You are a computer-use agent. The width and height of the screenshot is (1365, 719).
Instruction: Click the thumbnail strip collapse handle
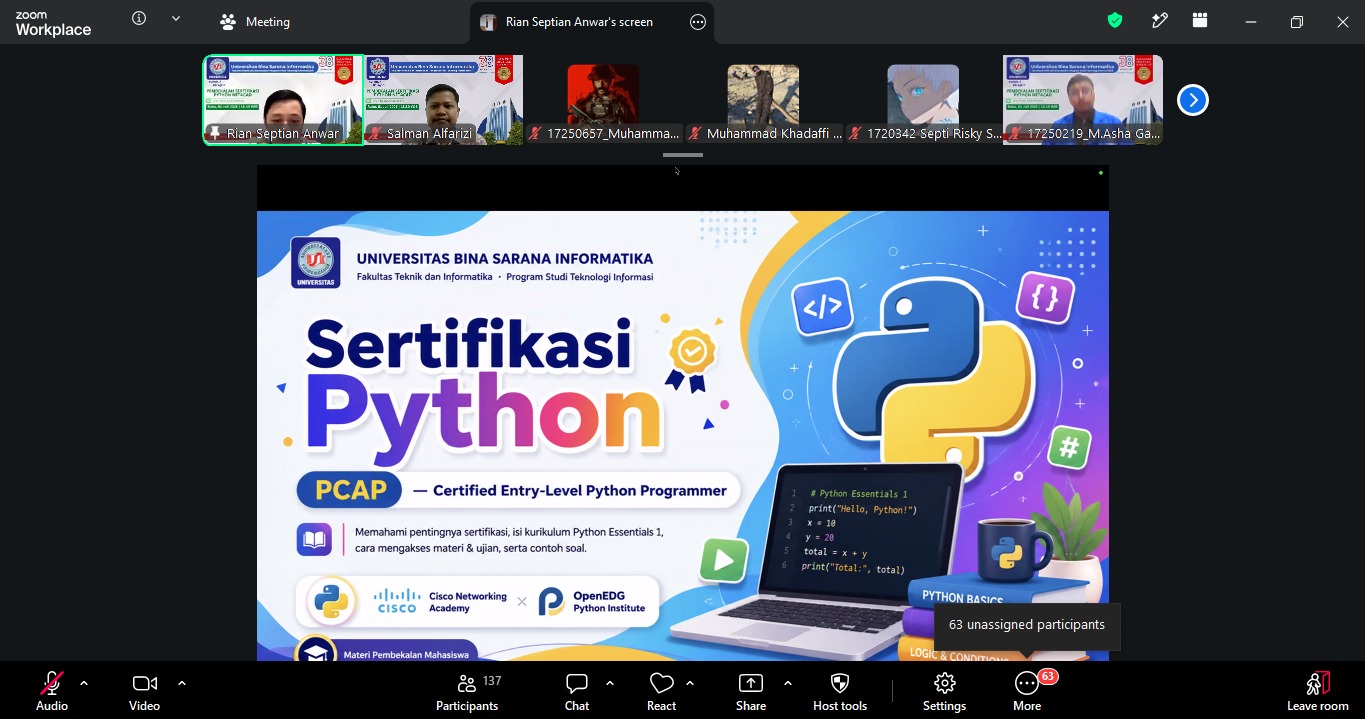point(683,155)
